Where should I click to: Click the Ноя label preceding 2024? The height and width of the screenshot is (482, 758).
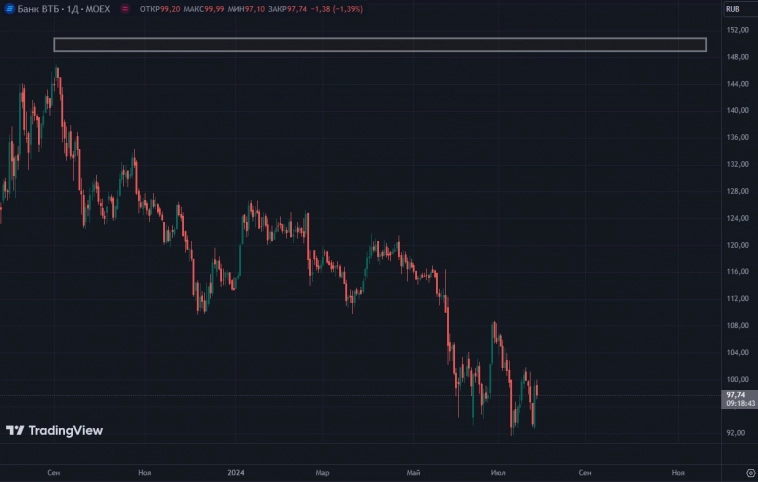coord(145,472)
